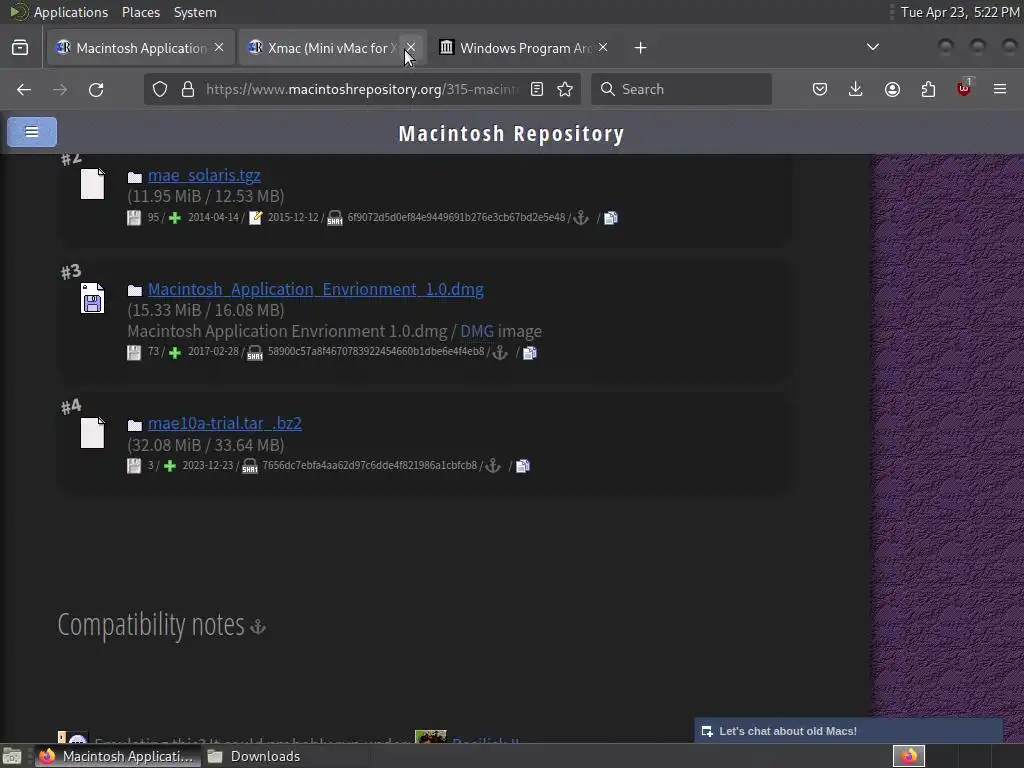Click Firefox workspace switcher icon
1024x768 pixels.
pos(909,756)
